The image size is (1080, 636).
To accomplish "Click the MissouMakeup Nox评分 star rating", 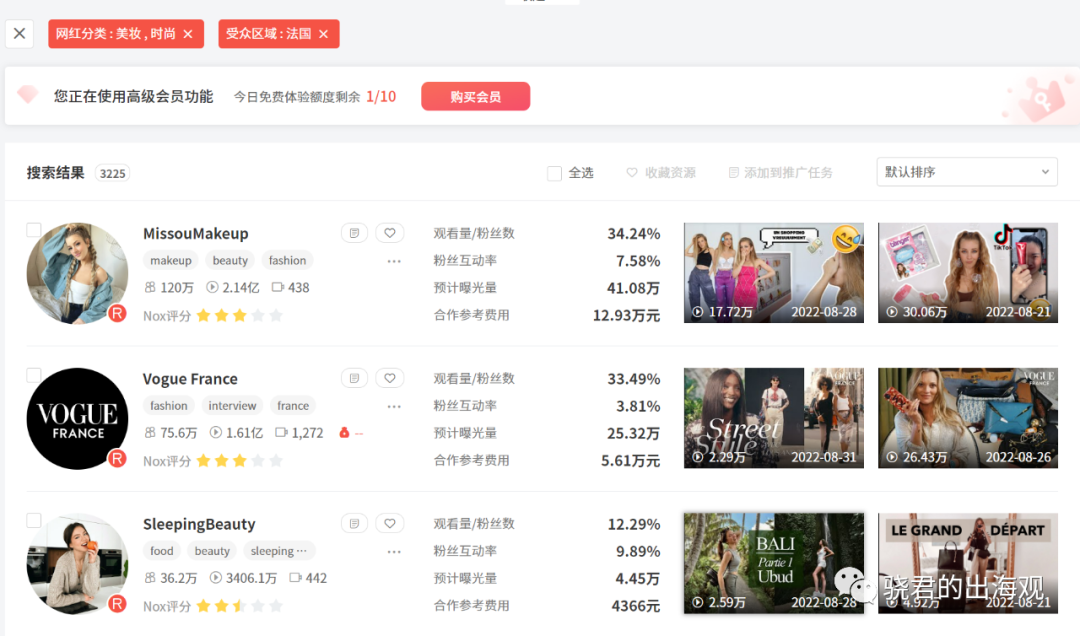I will (x=240, y=316).
